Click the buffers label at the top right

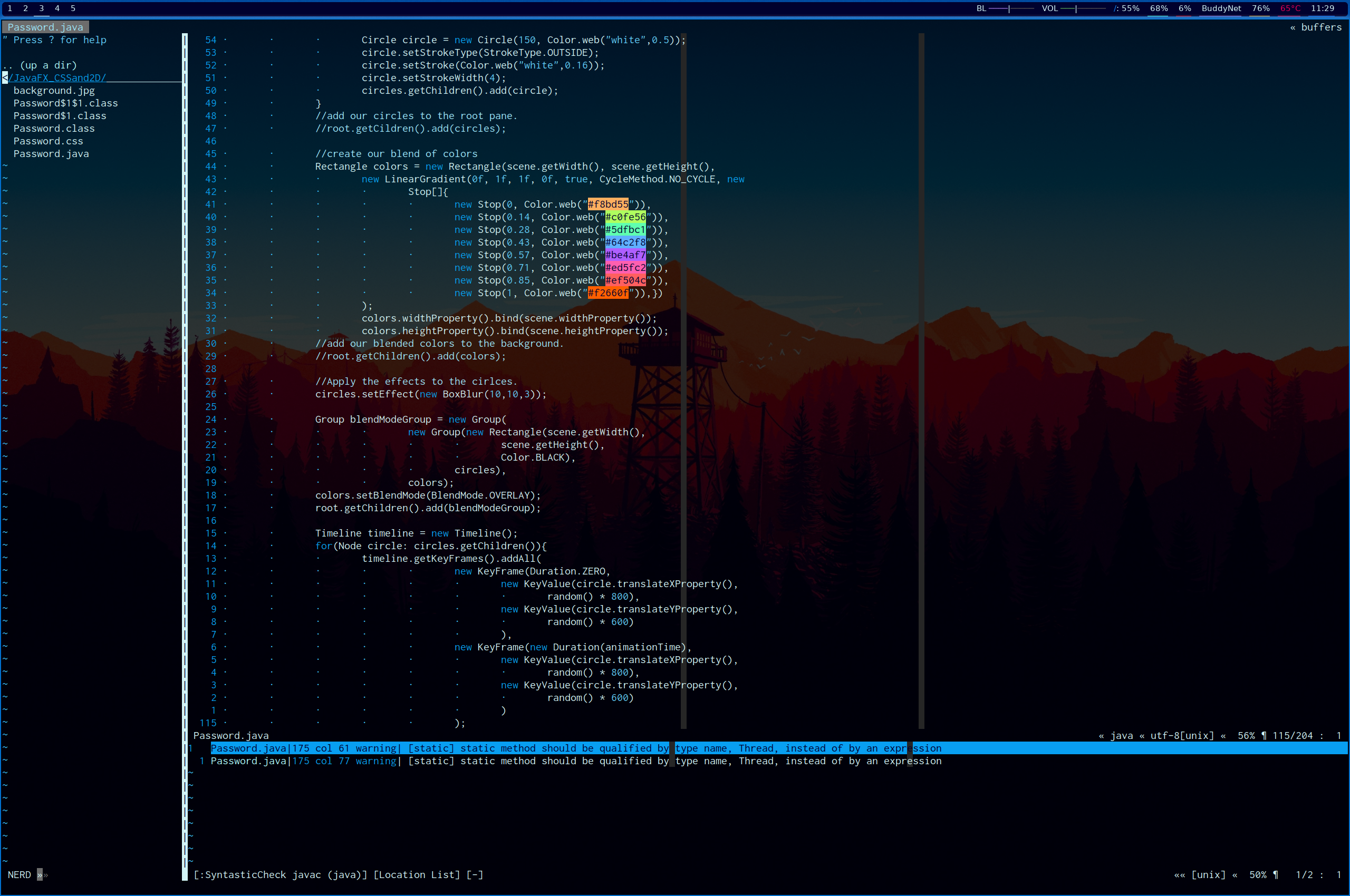[x=1320, y=27]
